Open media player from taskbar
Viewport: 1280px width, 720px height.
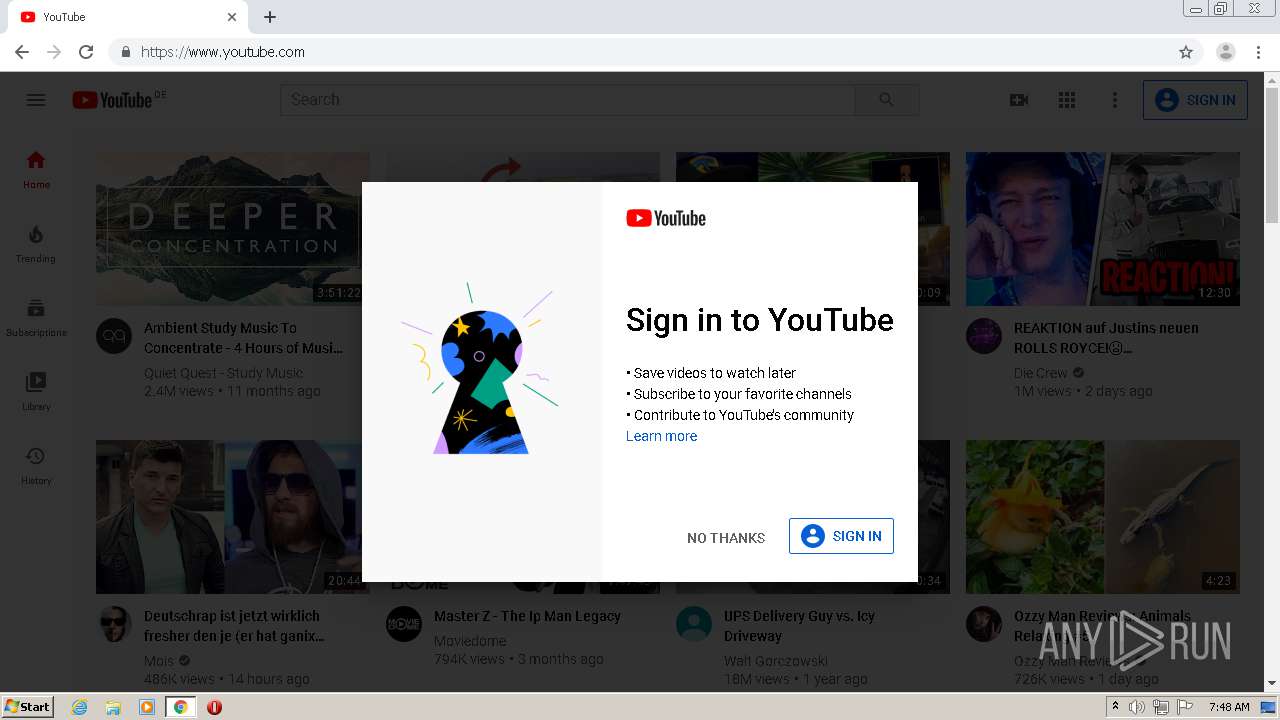pyautogui.click(x=147, y=707)
